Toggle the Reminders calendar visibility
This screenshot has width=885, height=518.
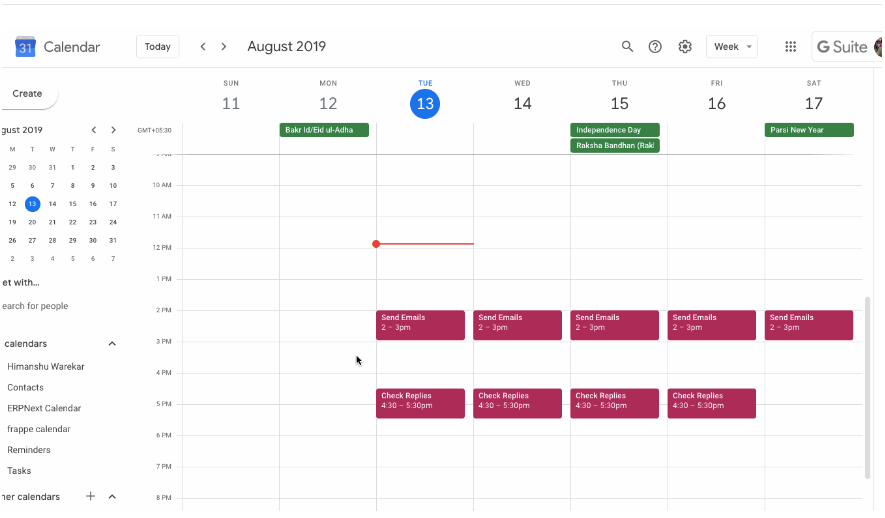[x=29, y=450]
